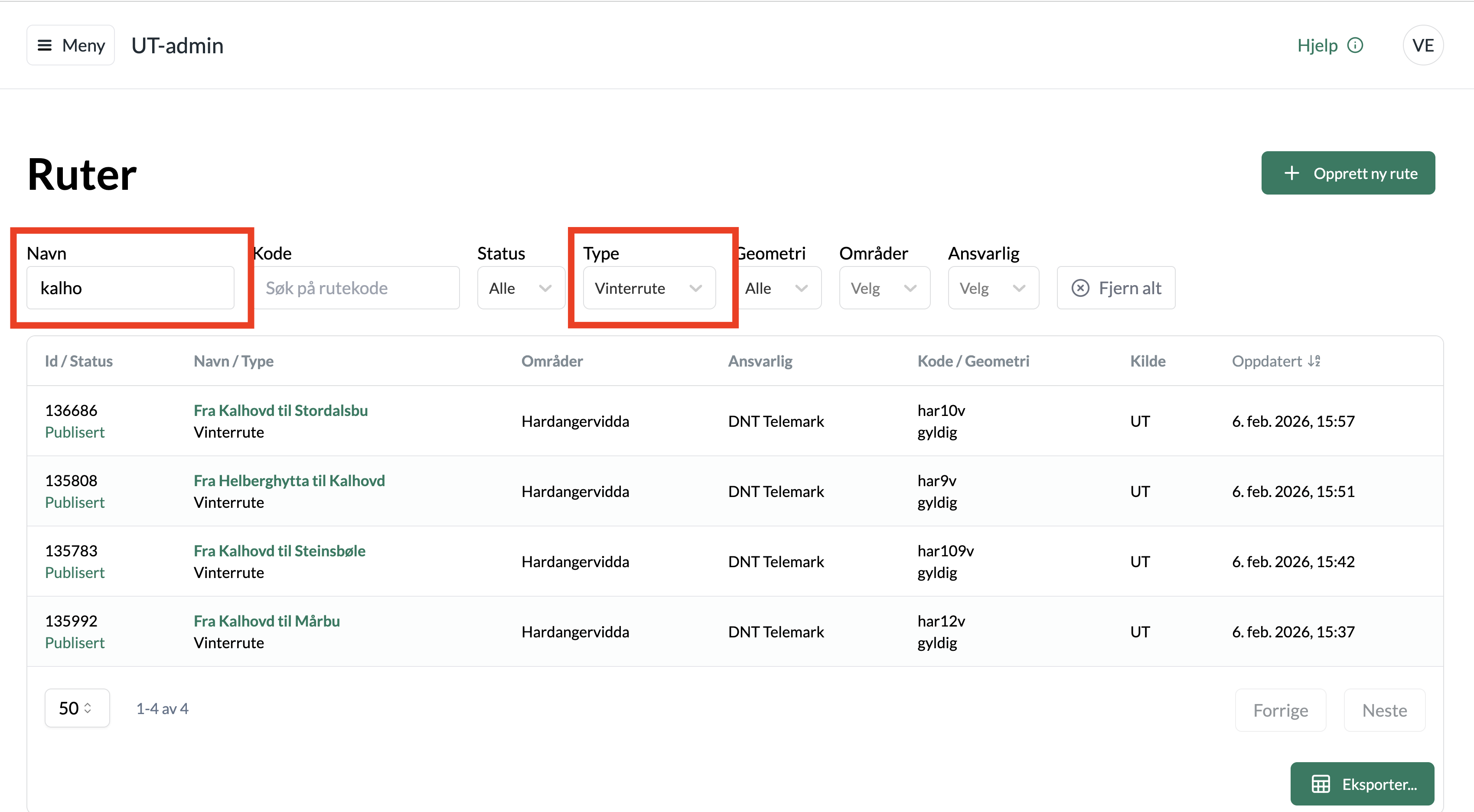
Task: Click the Søk på rutekode field
Action: (357, 288)
